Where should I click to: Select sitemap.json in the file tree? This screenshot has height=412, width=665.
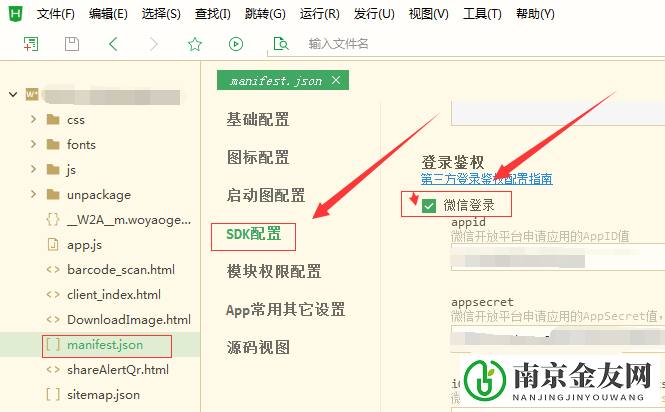(103, 395)
